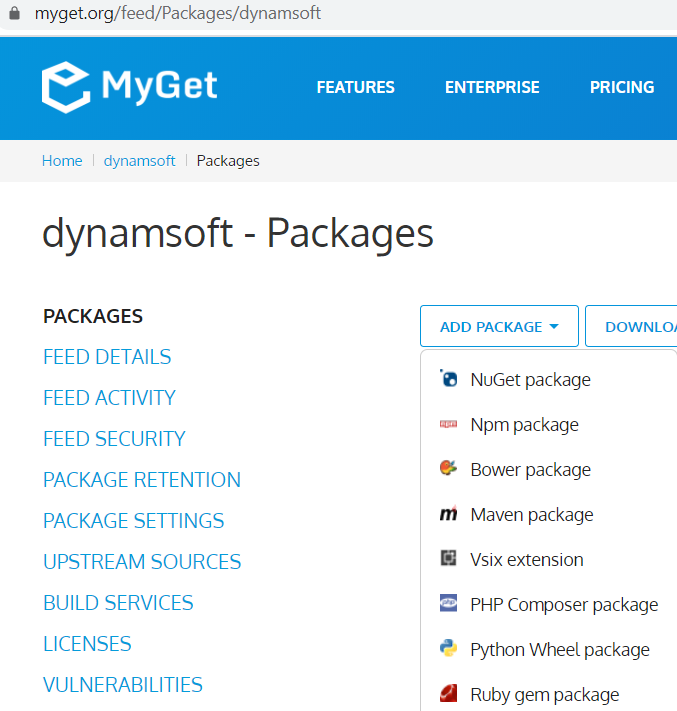
Task: Click the browser address bar lock icon
Action: point(14,15)
